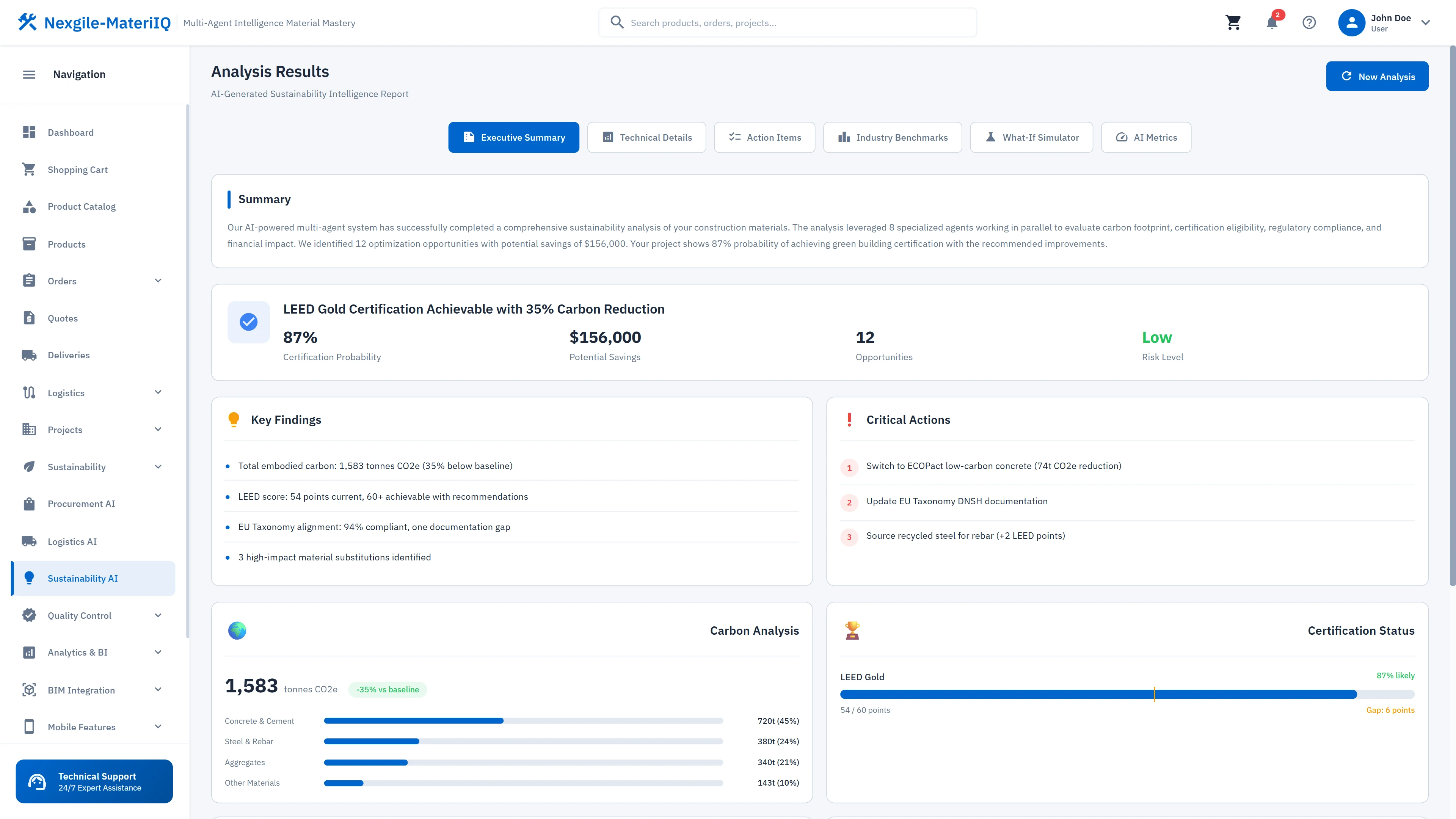This screenshot has width=1456, height=819.
Task: Click the LEED Gold progress bar
Action: coord(1127,694)
